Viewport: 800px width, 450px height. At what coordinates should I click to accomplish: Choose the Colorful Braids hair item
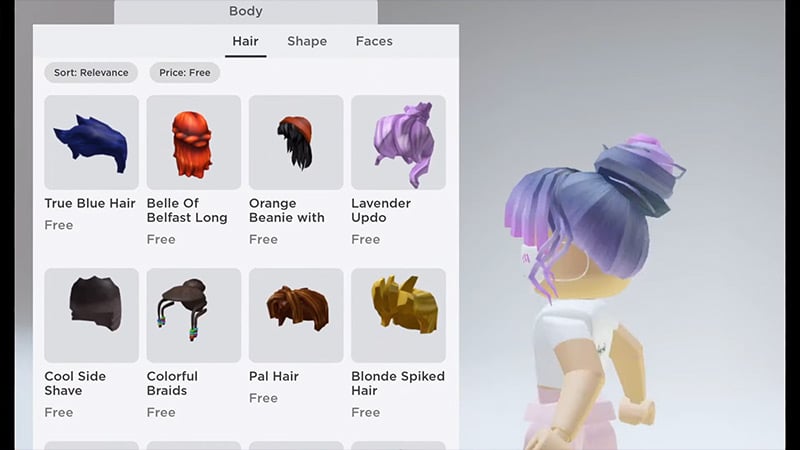coord(194,315)
